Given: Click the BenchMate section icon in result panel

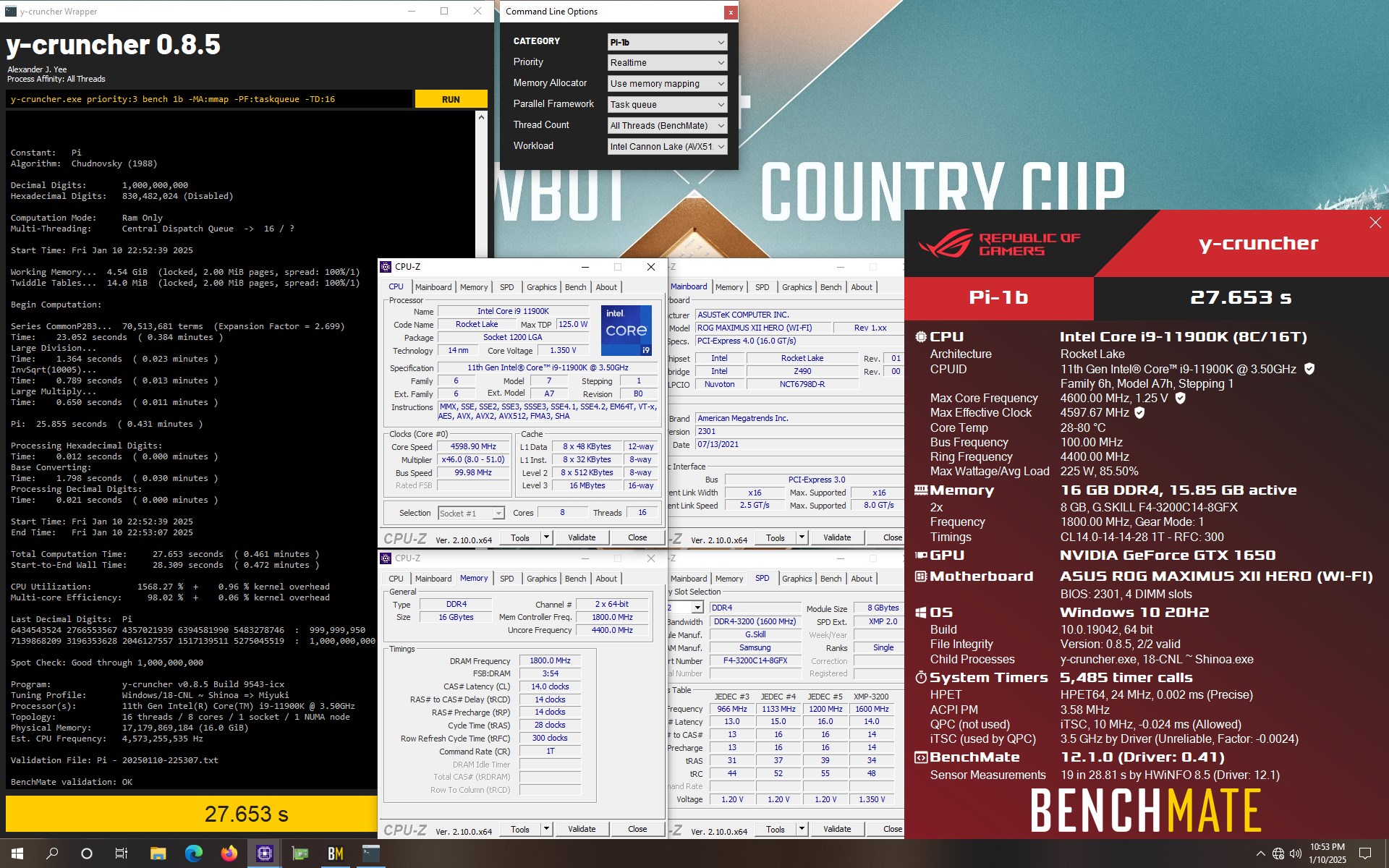Looking at the screenshot, I should pos(921,757).
